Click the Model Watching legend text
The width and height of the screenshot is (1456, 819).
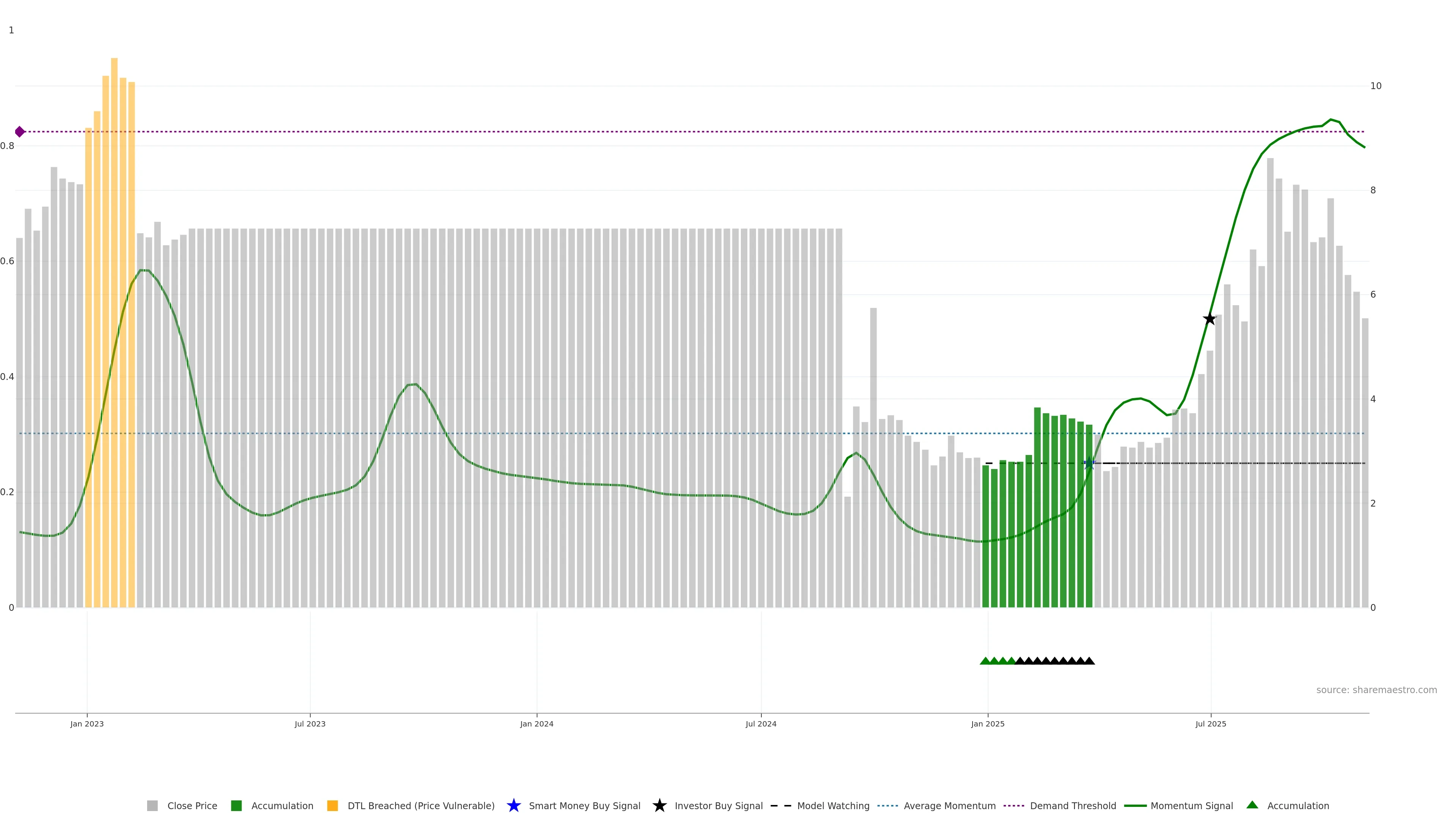[833, 805]
